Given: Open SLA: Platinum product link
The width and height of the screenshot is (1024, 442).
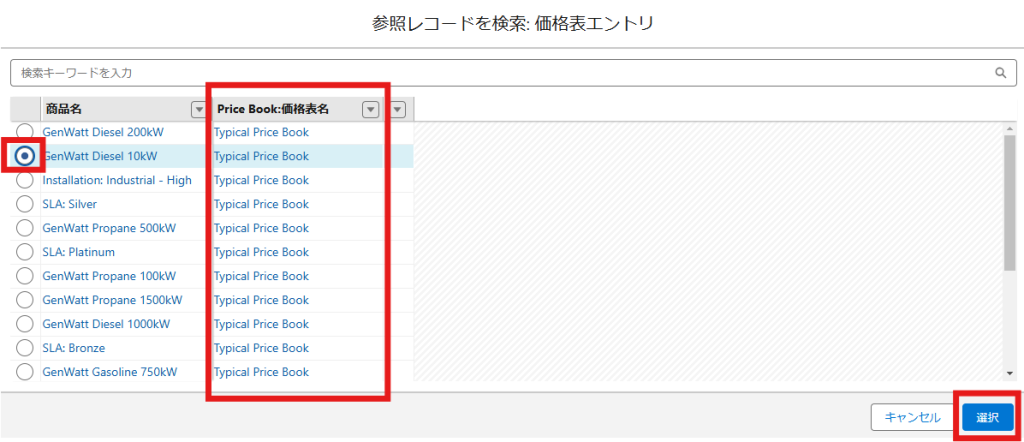Looking at the screenshot, I should click(x=78, y=252).
